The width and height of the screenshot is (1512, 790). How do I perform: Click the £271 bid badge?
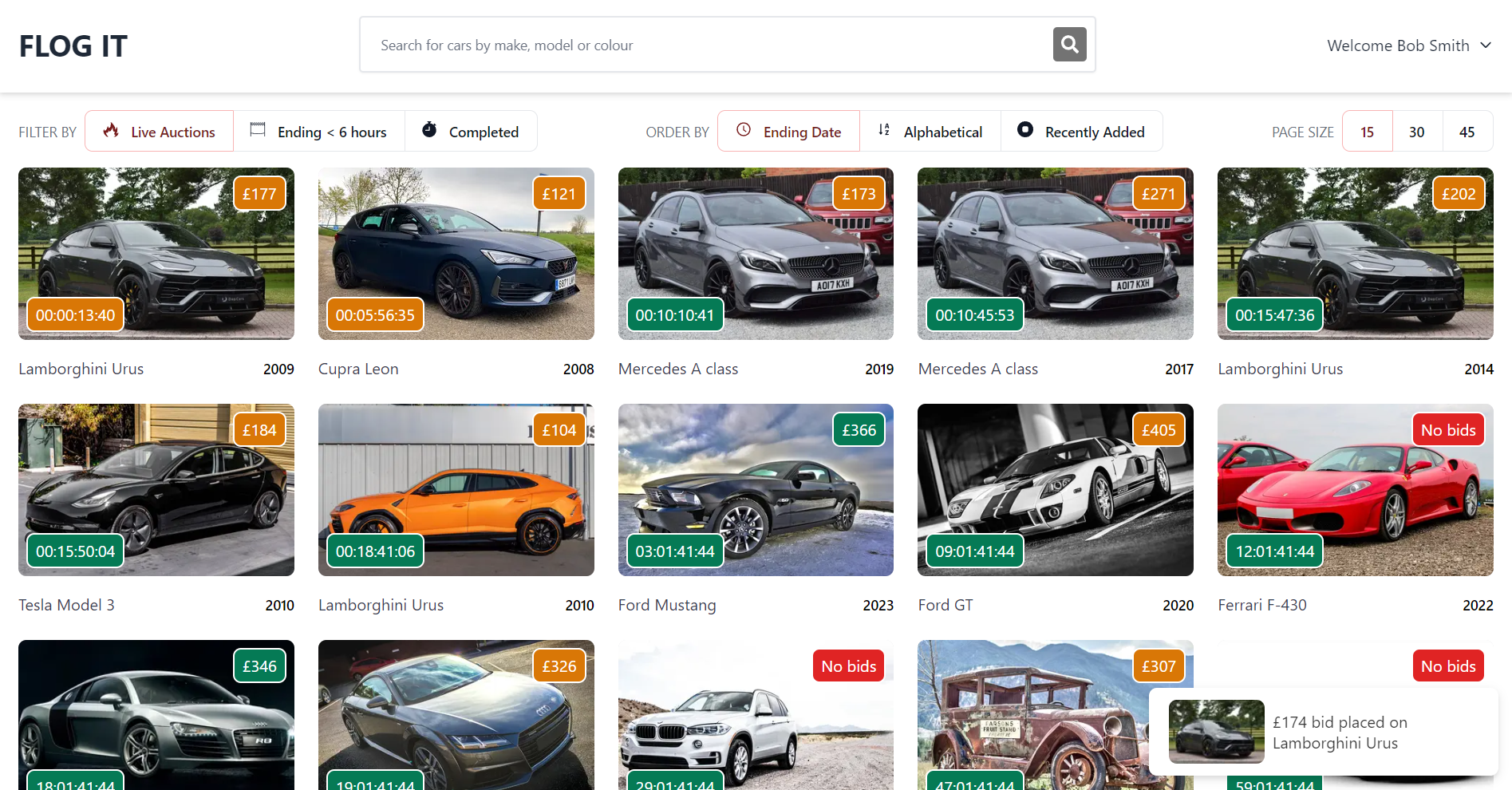click(1159, 194)
